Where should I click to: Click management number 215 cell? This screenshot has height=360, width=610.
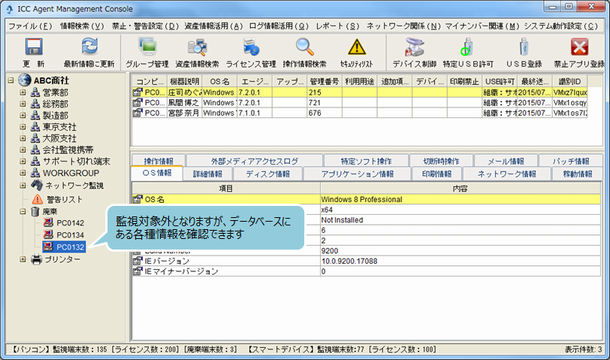coord(324,92)
